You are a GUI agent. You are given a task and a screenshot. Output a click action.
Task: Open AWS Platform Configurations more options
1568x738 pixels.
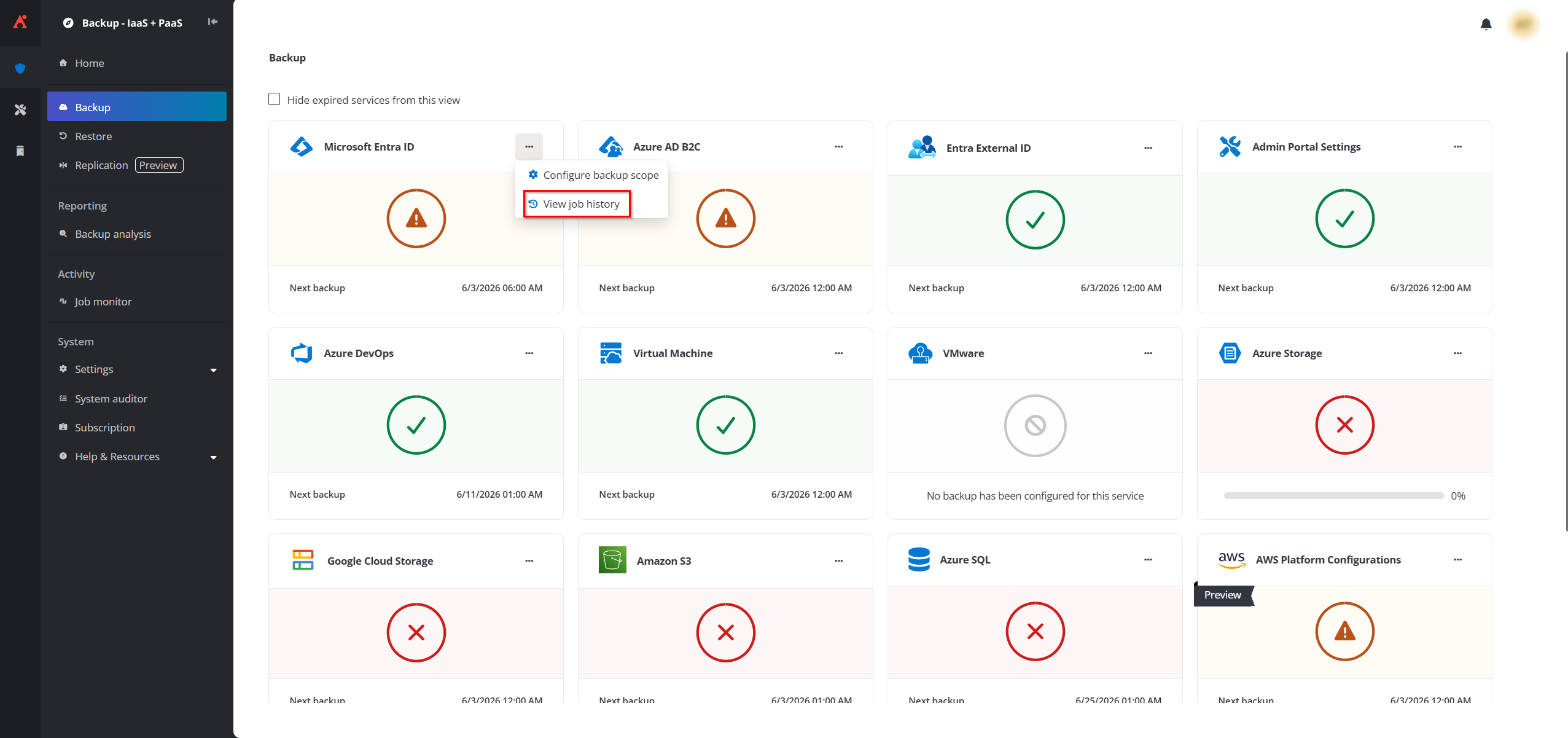(1458, 560)
